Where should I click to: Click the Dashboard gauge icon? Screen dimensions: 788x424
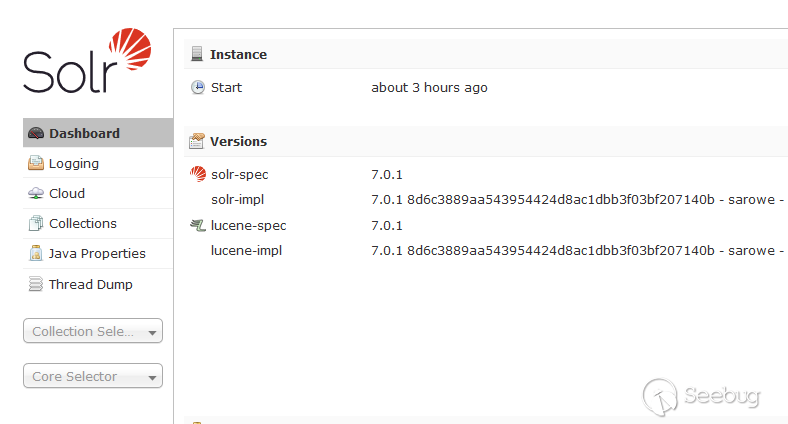(x=36, y=133)
